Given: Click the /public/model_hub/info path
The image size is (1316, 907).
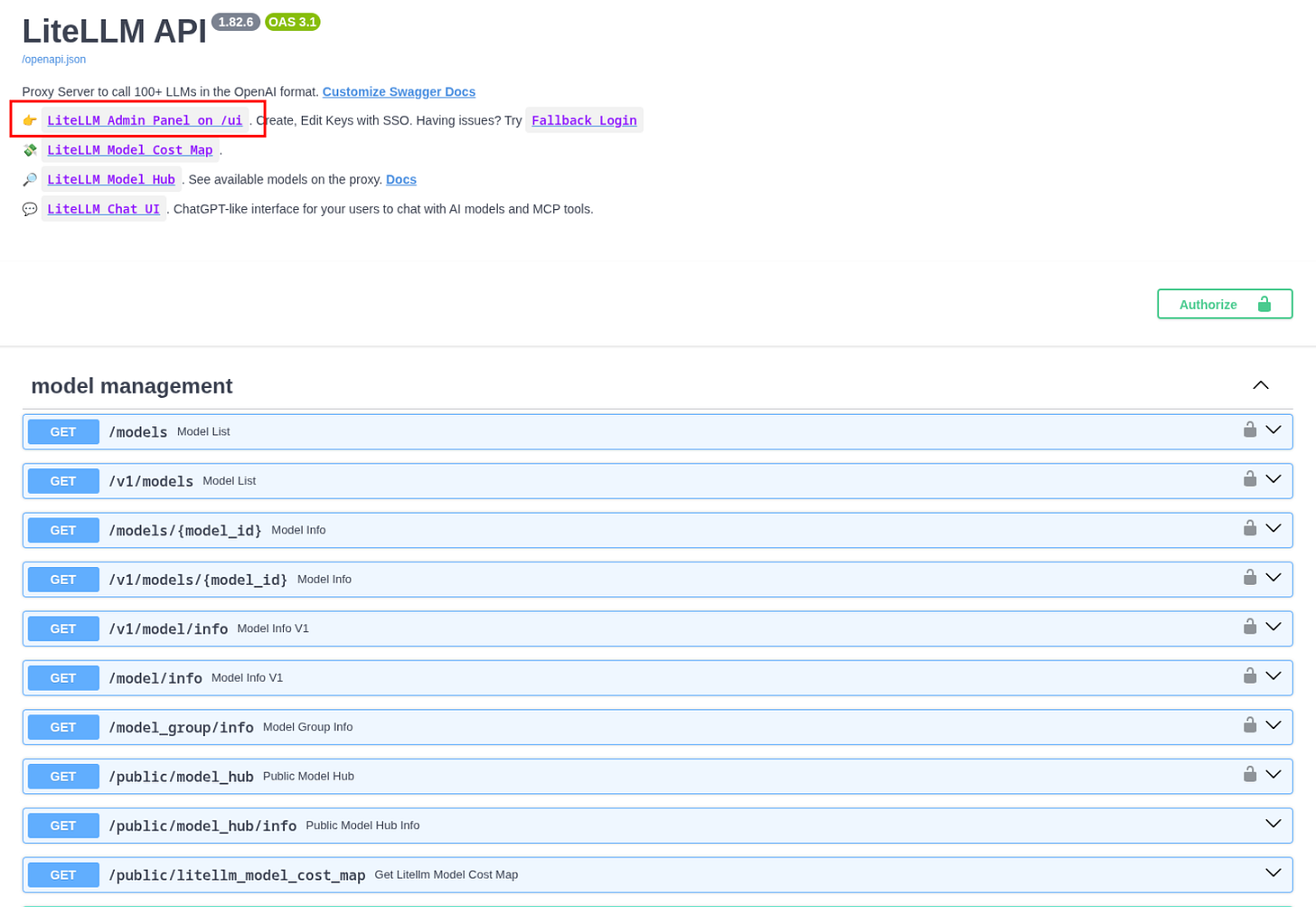Looking at the screenshot, I should pos(202,826).
